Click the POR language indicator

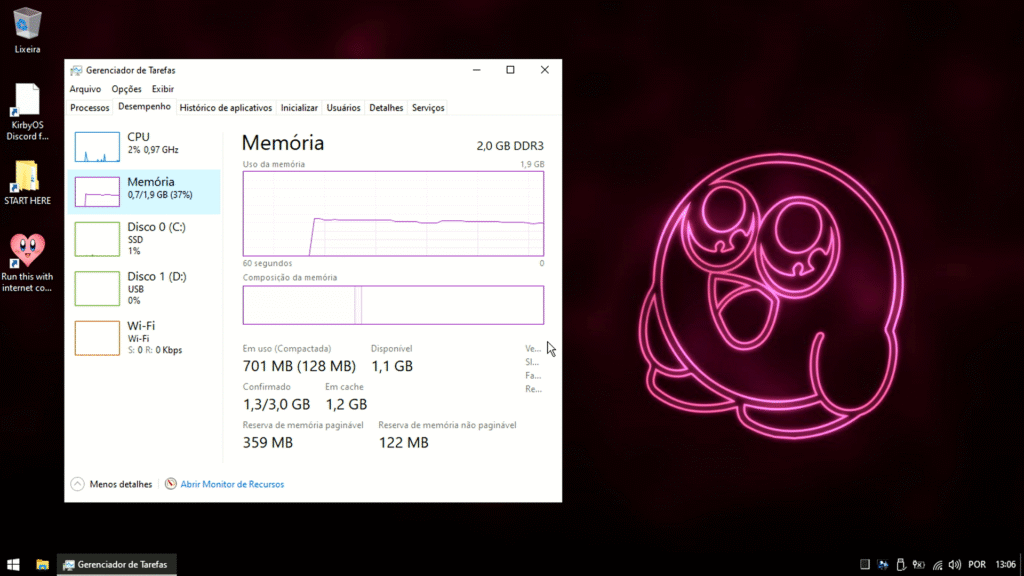tap(977, 564)
